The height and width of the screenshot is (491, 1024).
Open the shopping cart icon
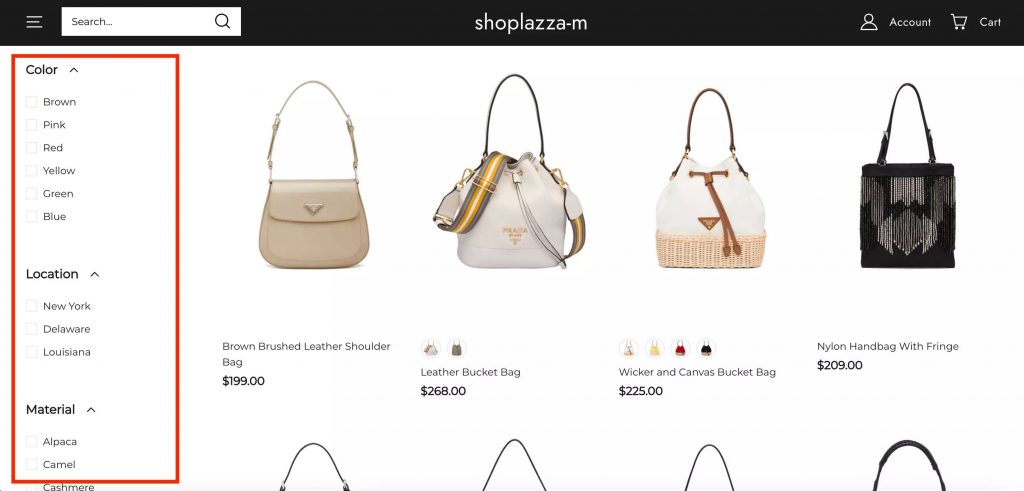(959, 22)
